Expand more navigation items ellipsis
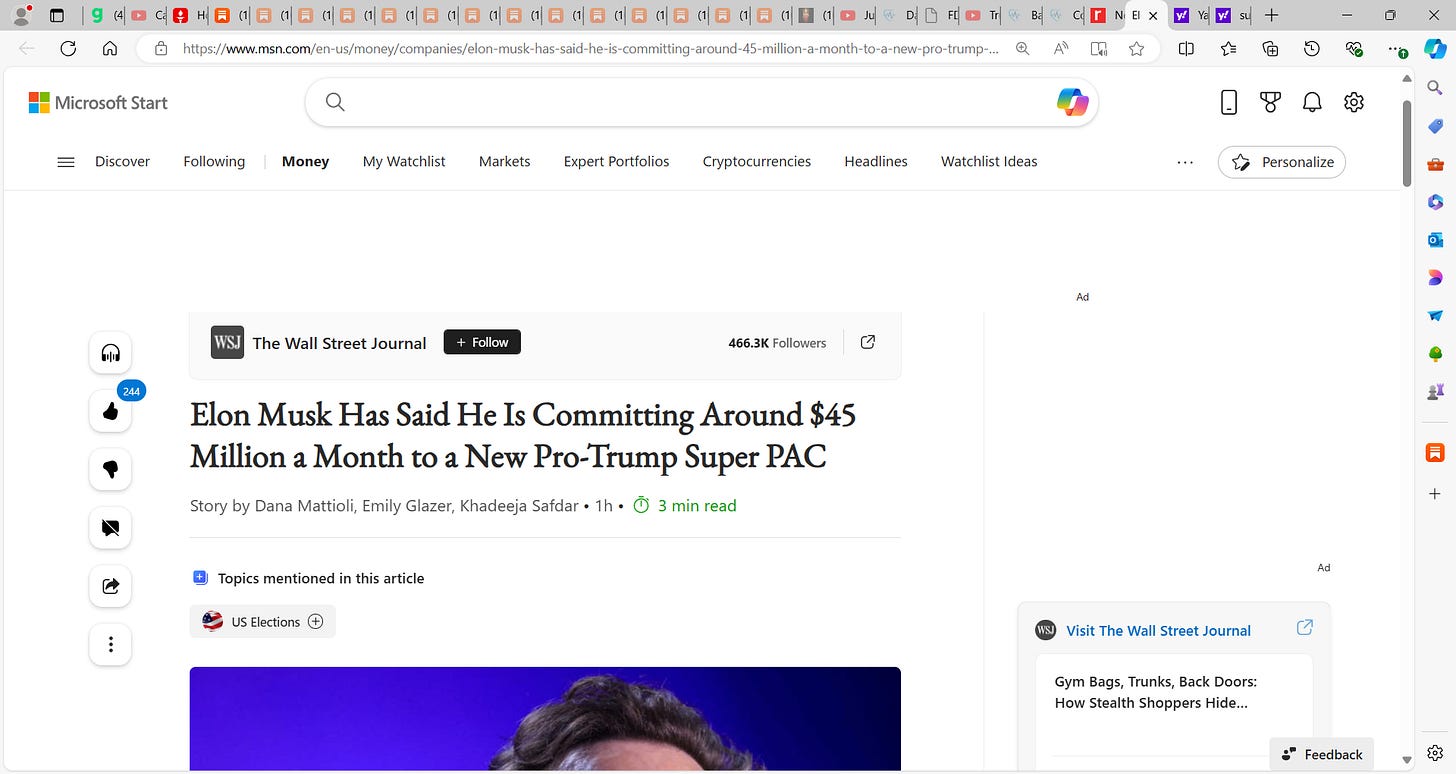 [x=1185, y=162]
